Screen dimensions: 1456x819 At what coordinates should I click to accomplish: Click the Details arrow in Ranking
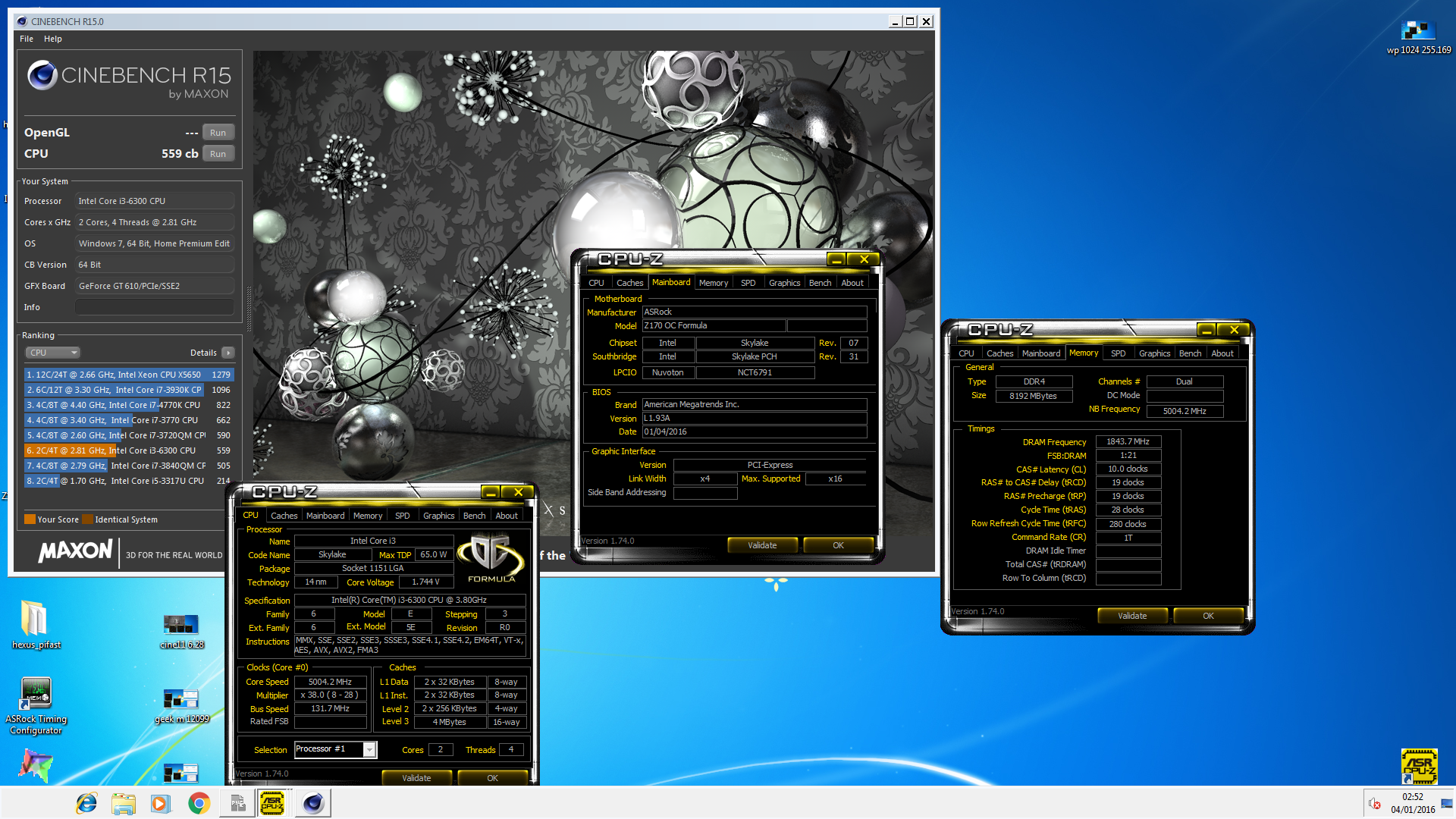pos(228,353)
